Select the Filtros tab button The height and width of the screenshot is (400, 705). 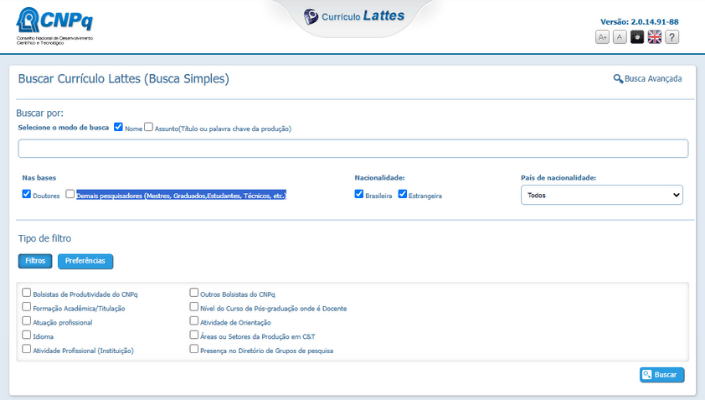click(x=35, y=261)
